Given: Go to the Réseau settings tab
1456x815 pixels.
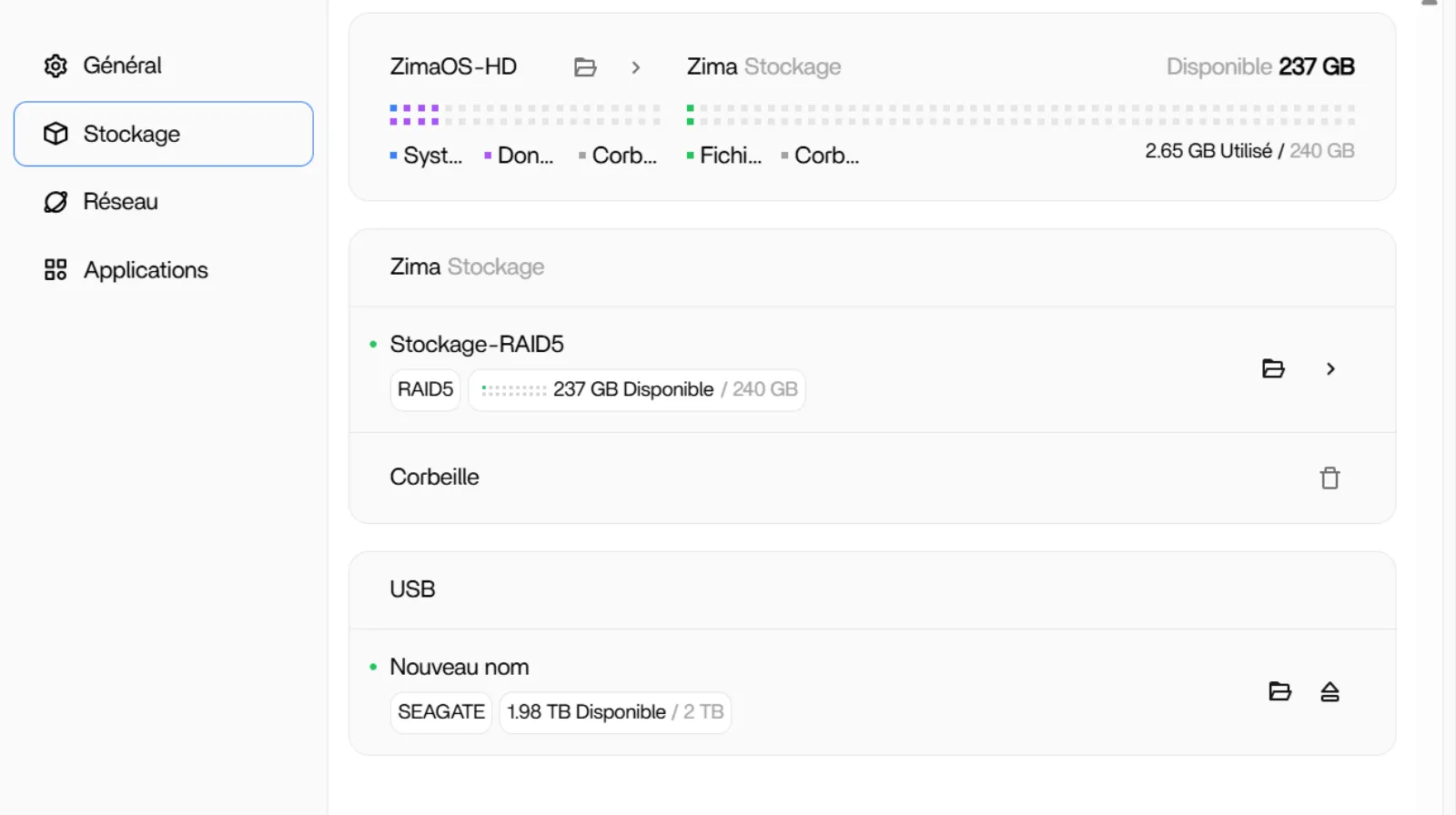Looking at the screenshot, I should click(120, 202).
